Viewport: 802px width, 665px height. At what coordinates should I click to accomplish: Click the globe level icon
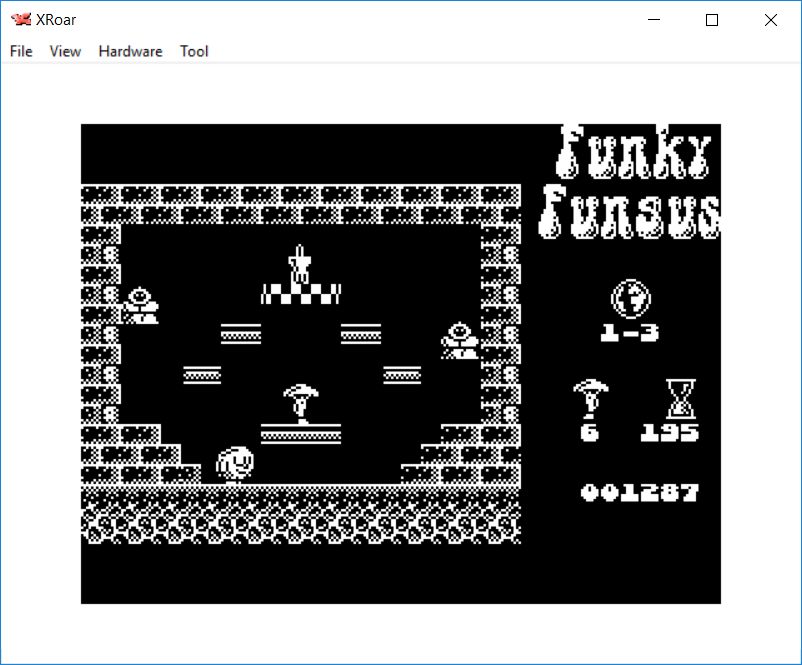point(630,297)
